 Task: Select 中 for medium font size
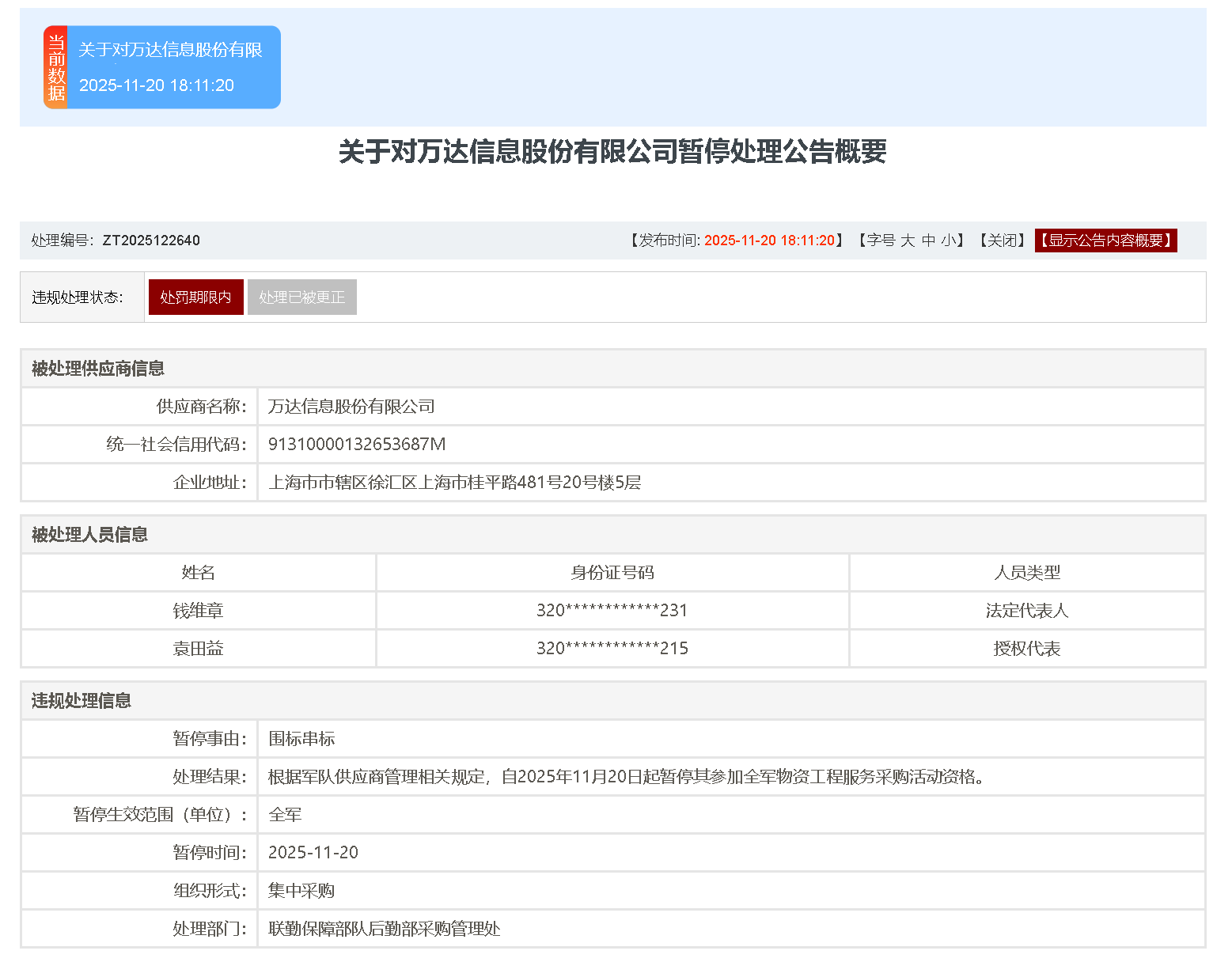point(927,240)
